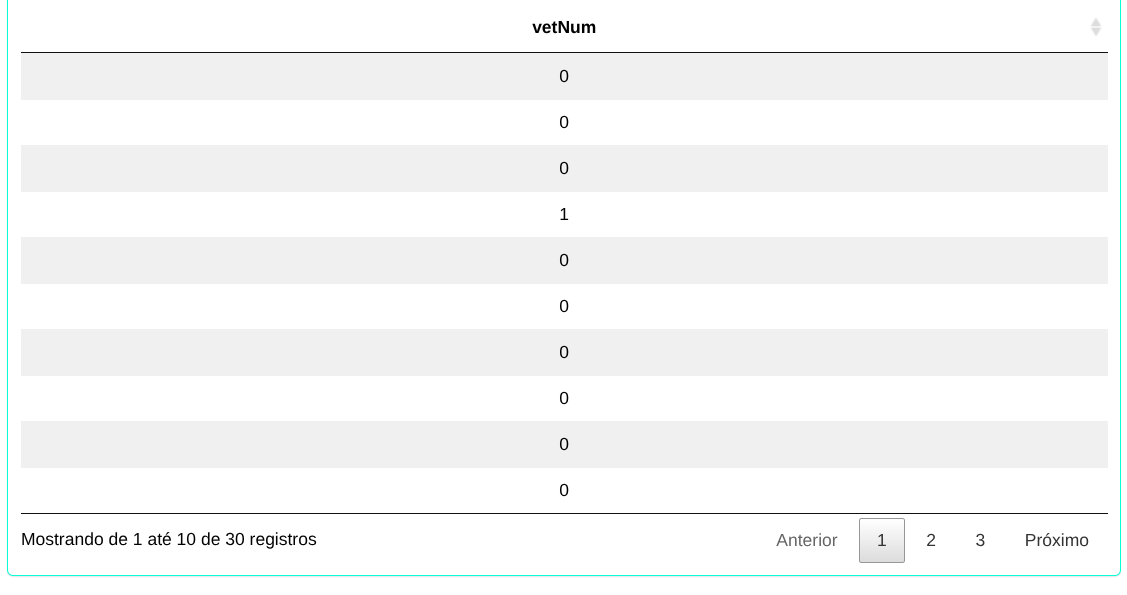Click the fifth table row
Image resolution: width=1127 pixels, height=595 pixels.
[564, 260]
